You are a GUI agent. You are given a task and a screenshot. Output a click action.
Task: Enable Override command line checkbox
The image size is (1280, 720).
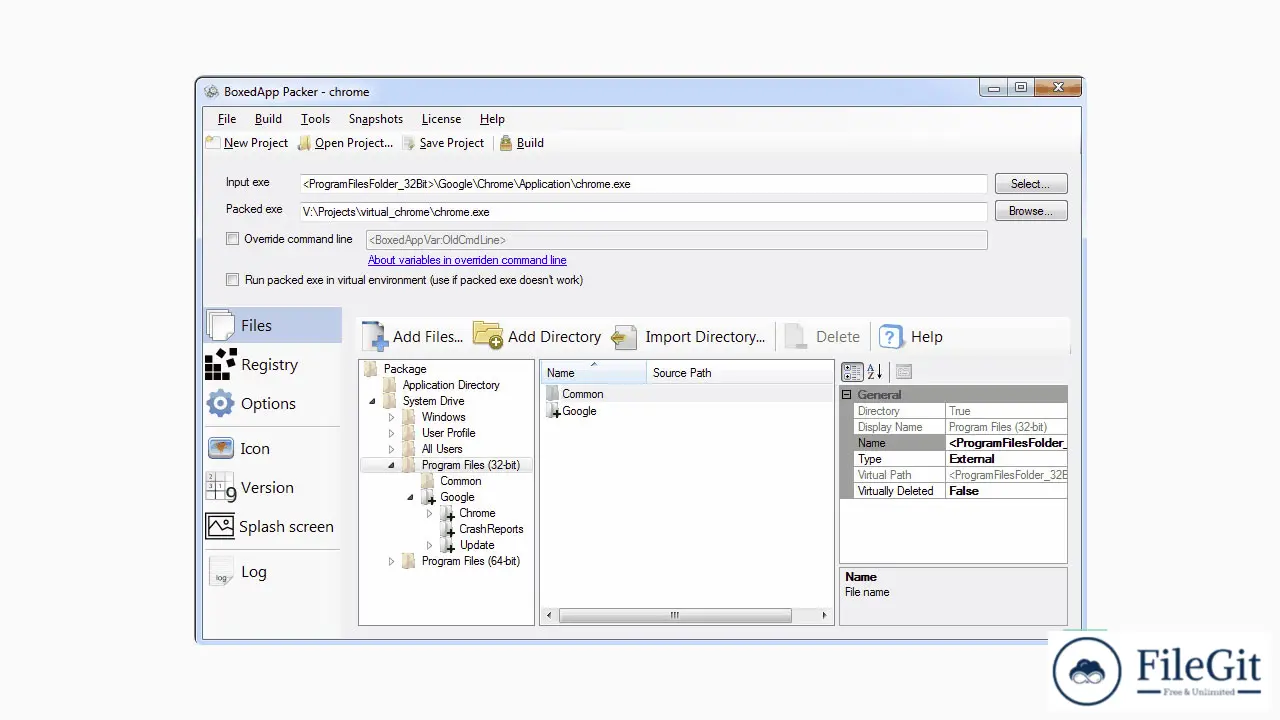point(233,239)
